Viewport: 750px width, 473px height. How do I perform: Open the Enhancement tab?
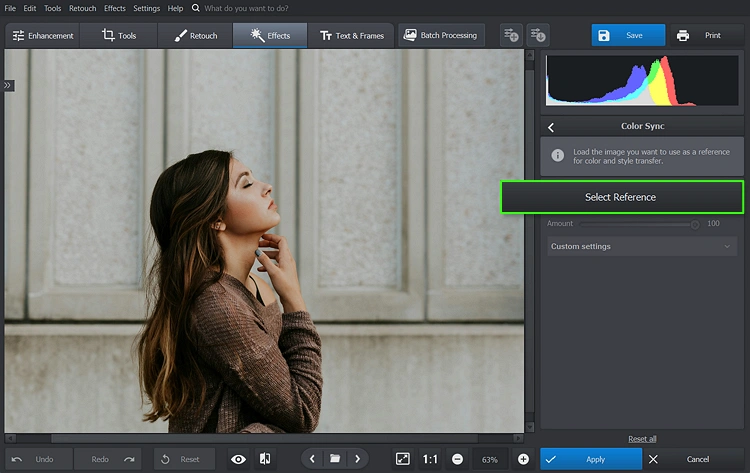coord(43,35)
